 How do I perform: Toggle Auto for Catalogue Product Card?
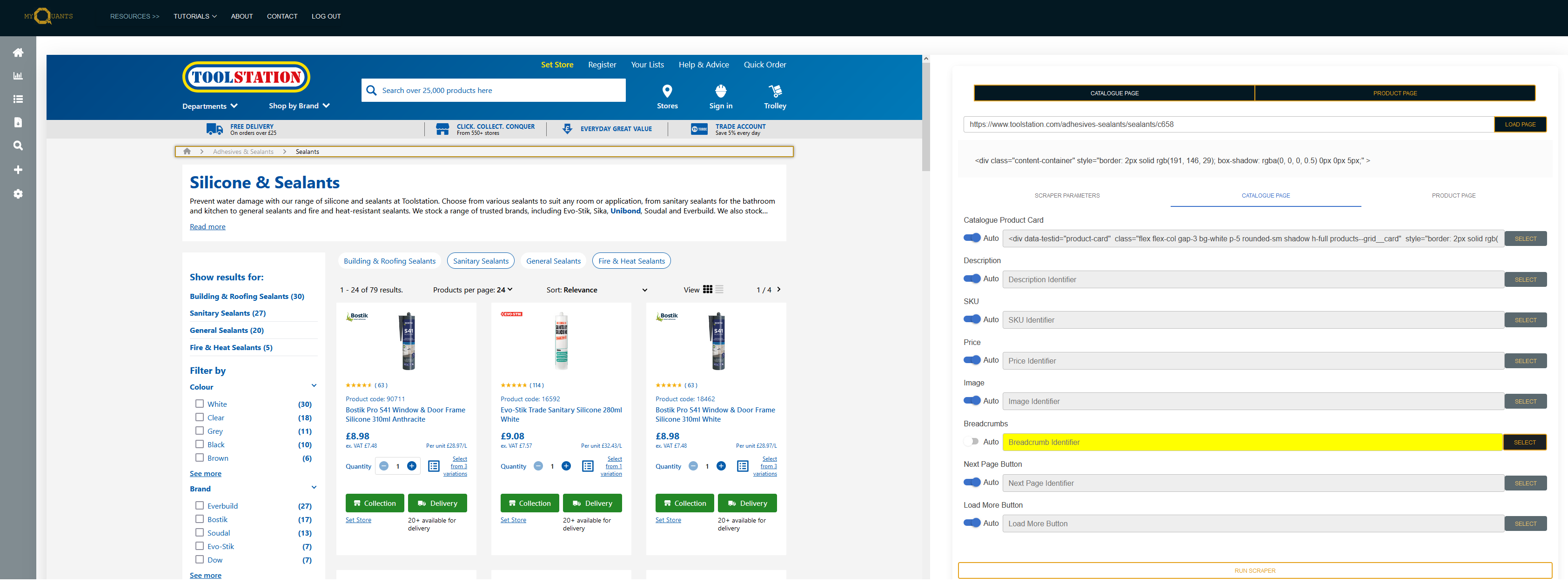coord(972,238)
